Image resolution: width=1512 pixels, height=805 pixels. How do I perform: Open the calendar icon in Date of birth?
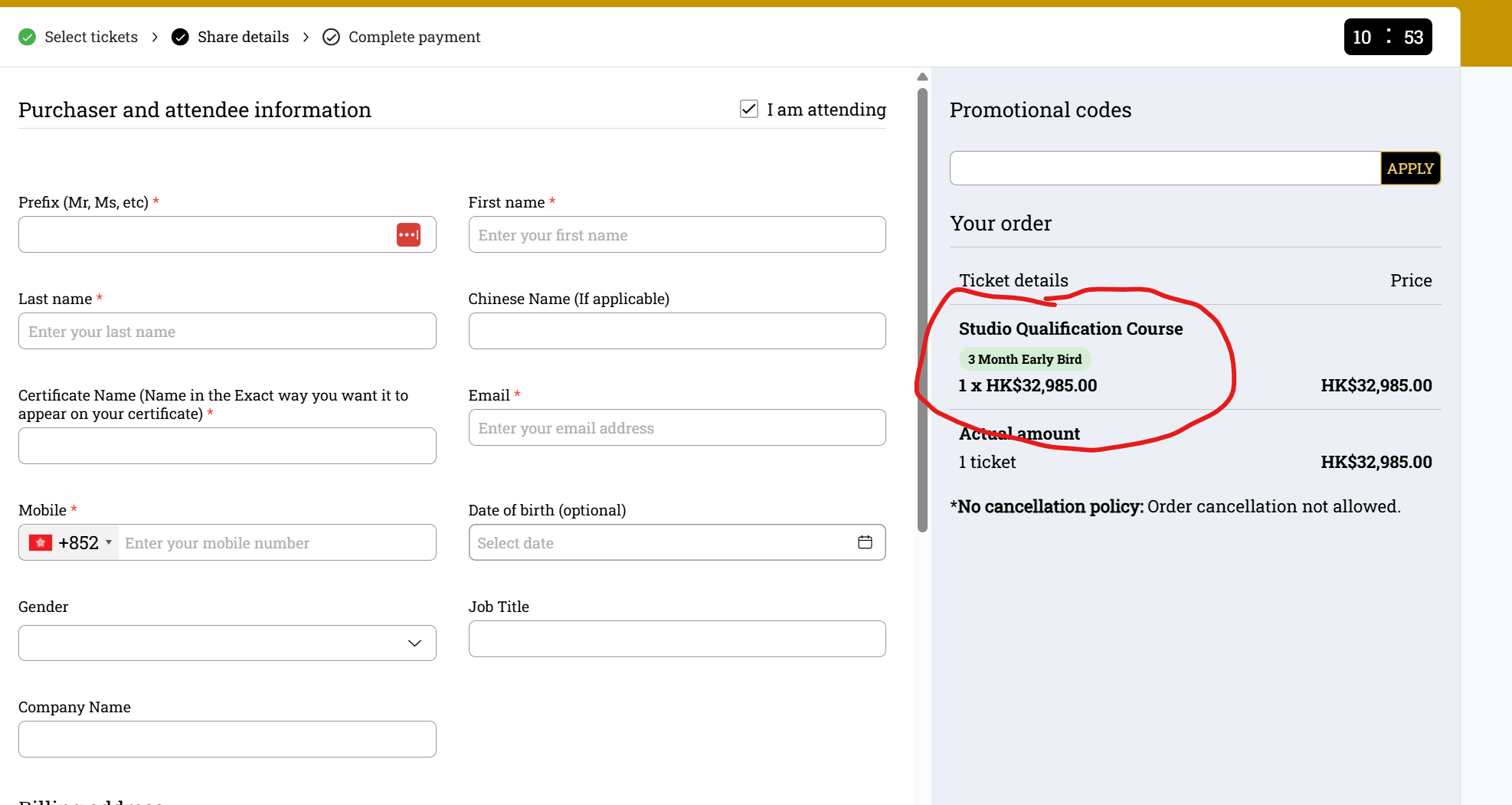pyautogui.click(x=865, y=542)
